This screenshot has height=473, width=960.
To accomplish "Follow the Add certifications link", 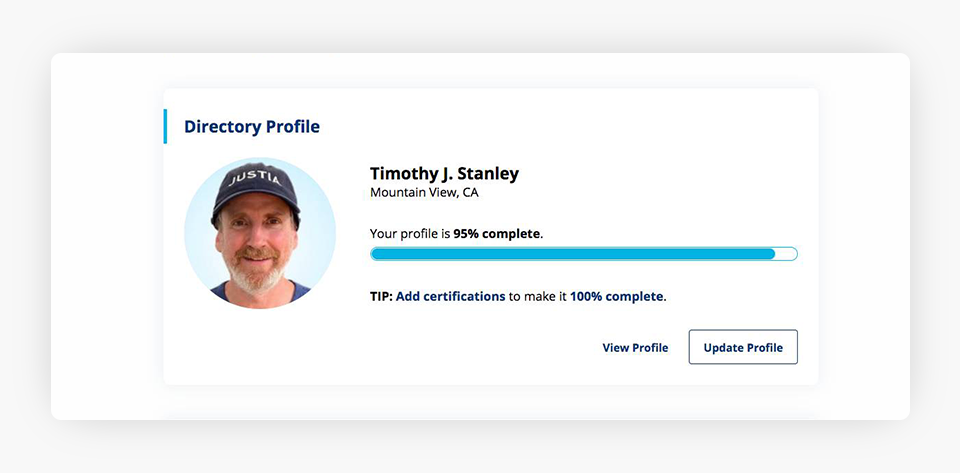I will coord(450,296).
